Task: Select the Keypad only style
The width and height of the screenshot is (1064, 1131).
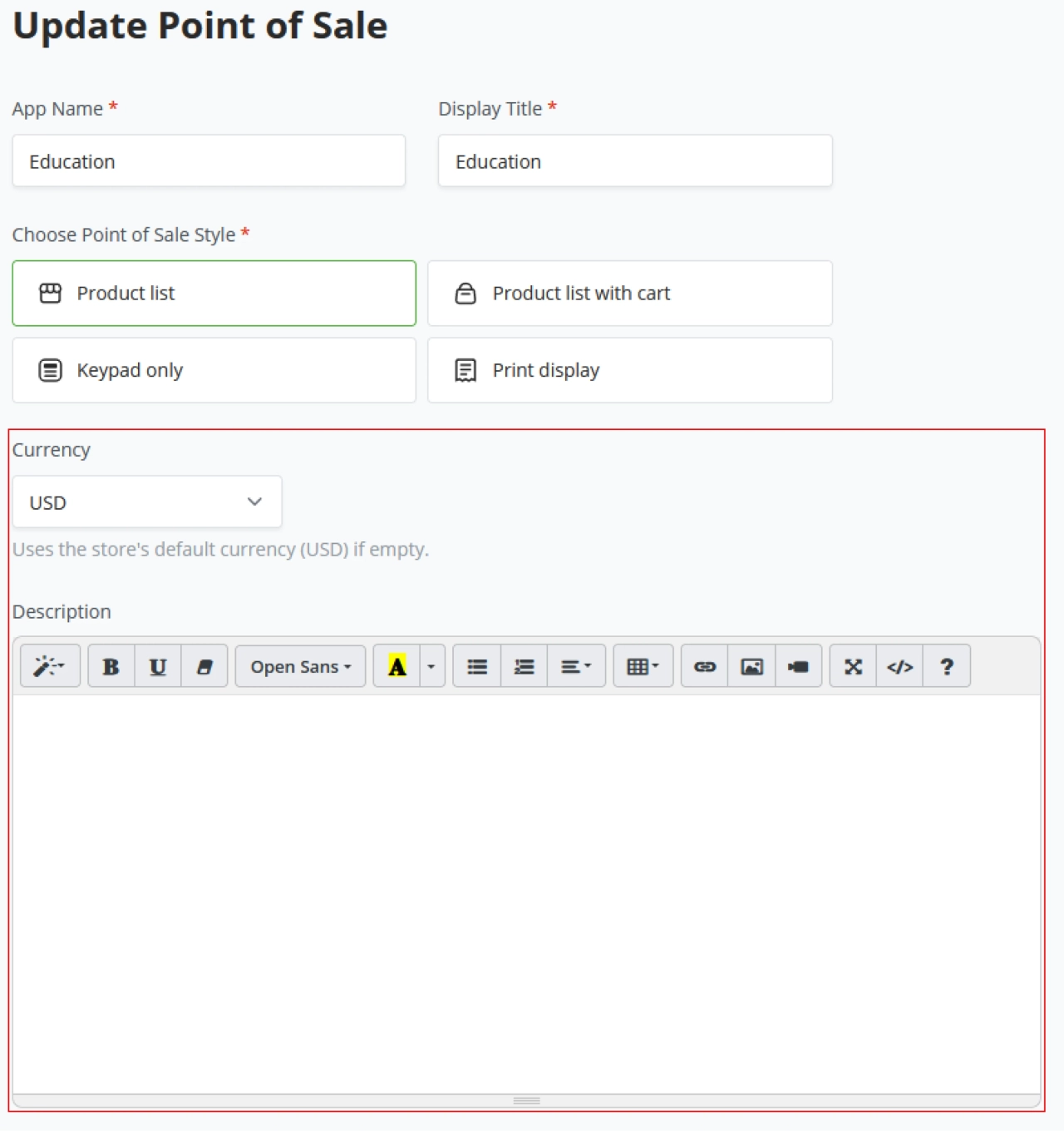Action: (x=214, y=370)
